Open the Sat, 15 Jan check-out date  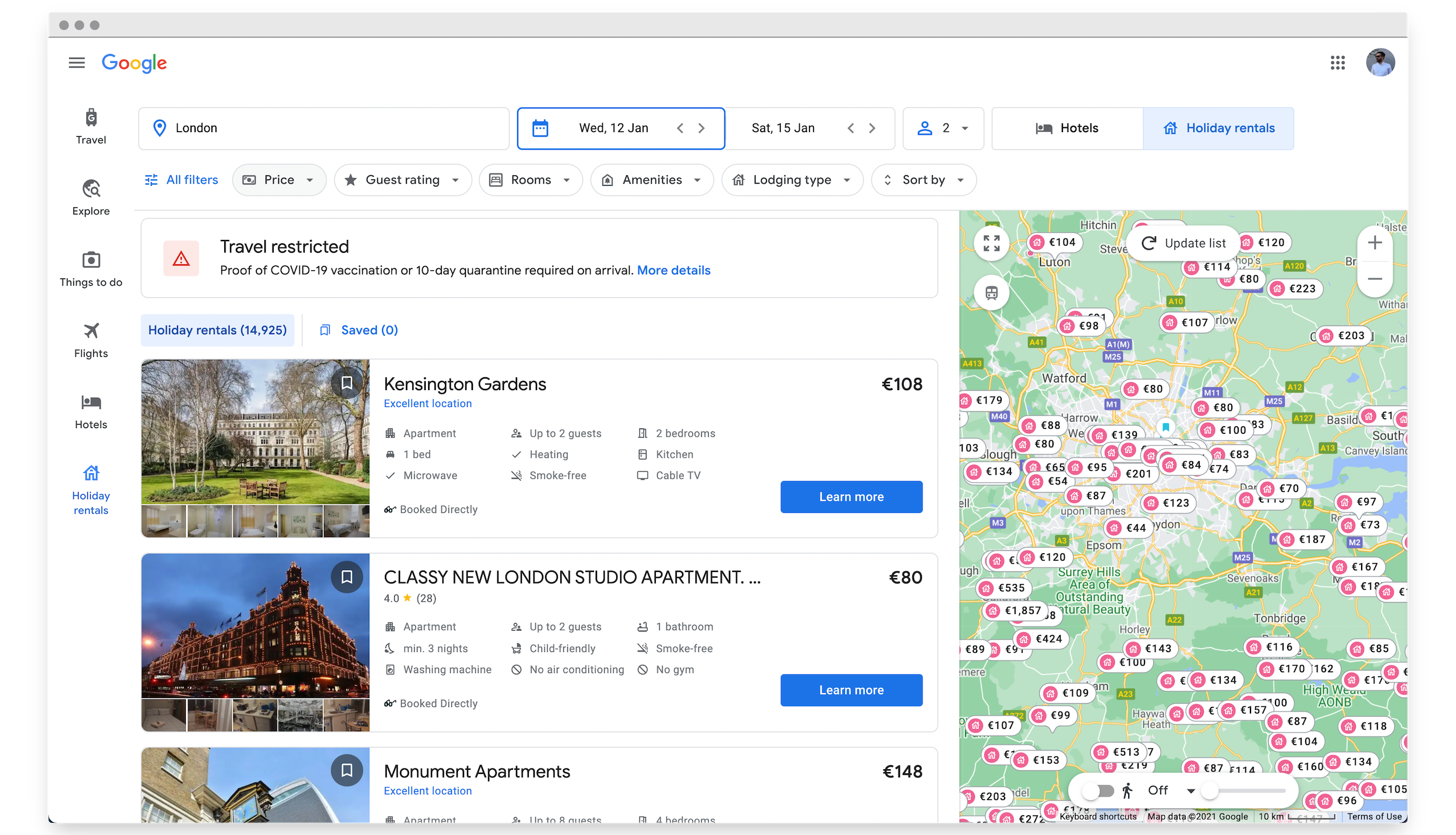[783, 128]
